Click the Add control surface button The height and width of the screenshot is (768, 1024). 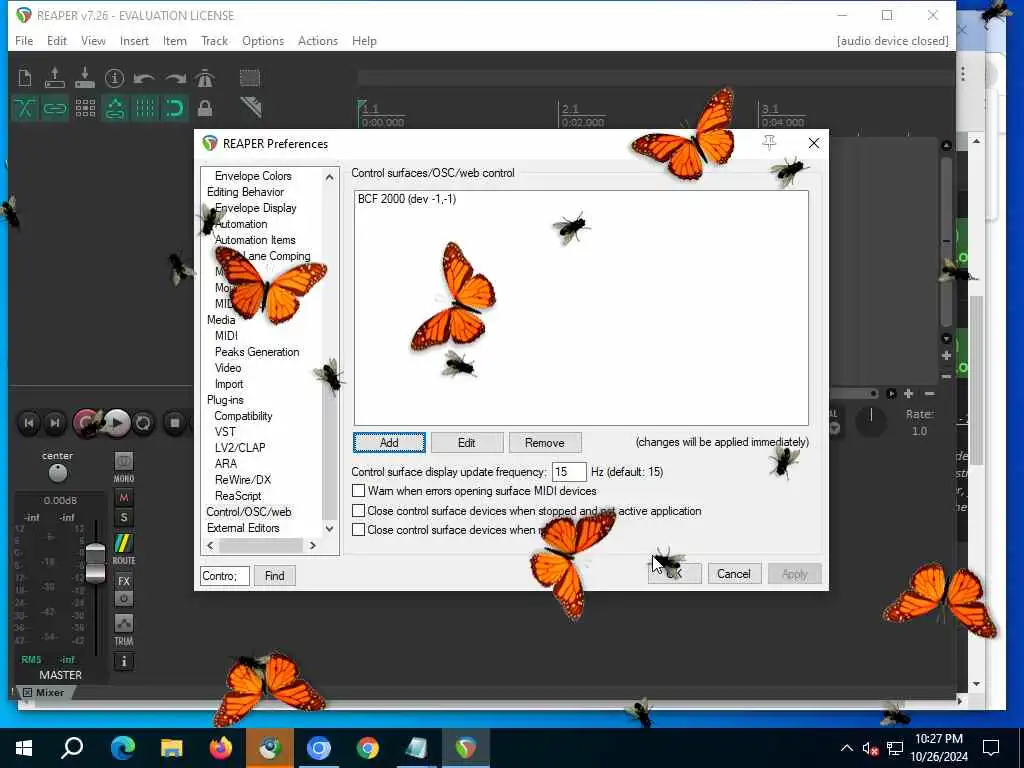coord(389,443)
